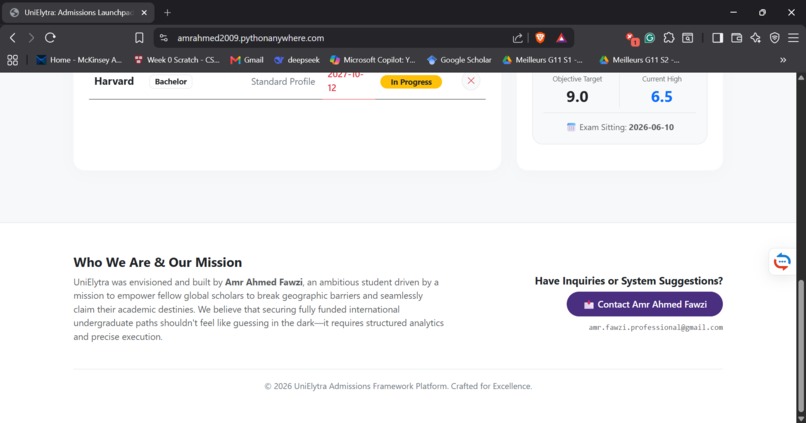The width and height of the screenshot is (806, 423).
Task: Open Google Scholar bookmark
Action: [x=459, y=60]
